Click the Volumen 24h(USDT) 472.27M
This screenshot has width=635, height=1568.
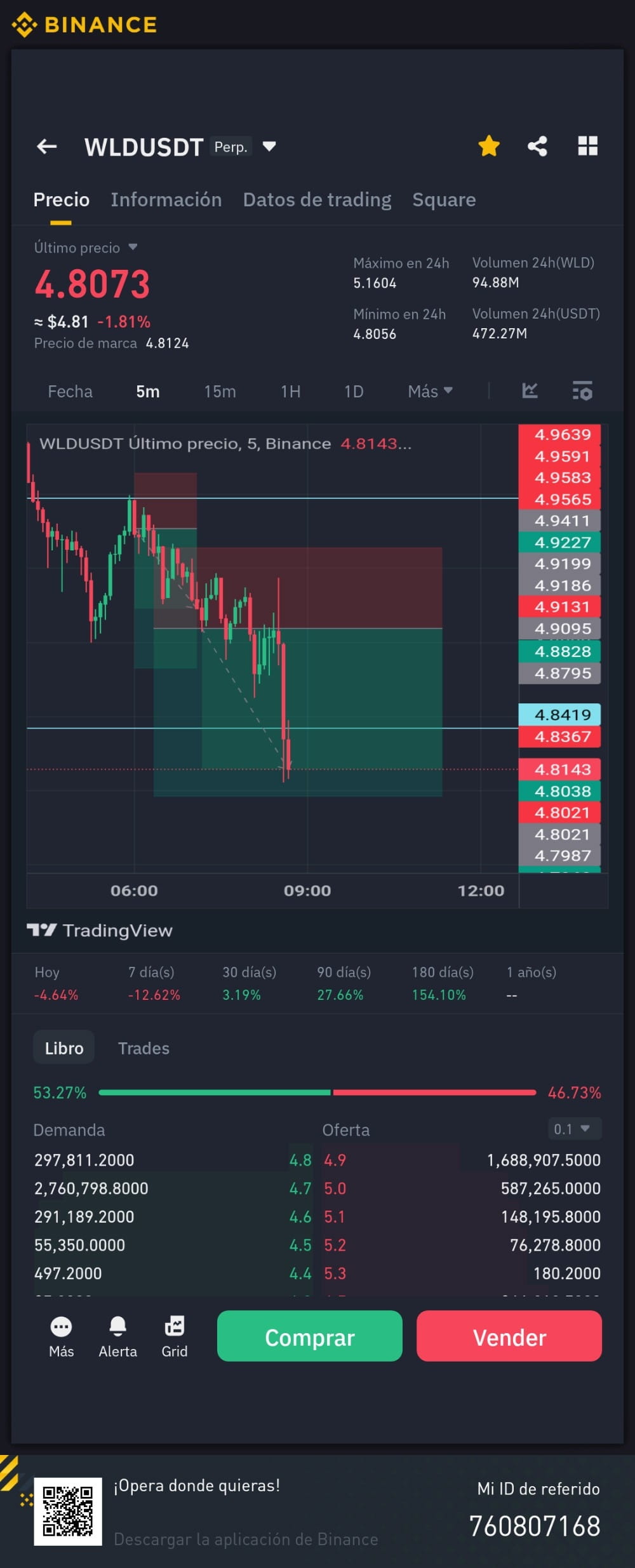coord(499,333)
